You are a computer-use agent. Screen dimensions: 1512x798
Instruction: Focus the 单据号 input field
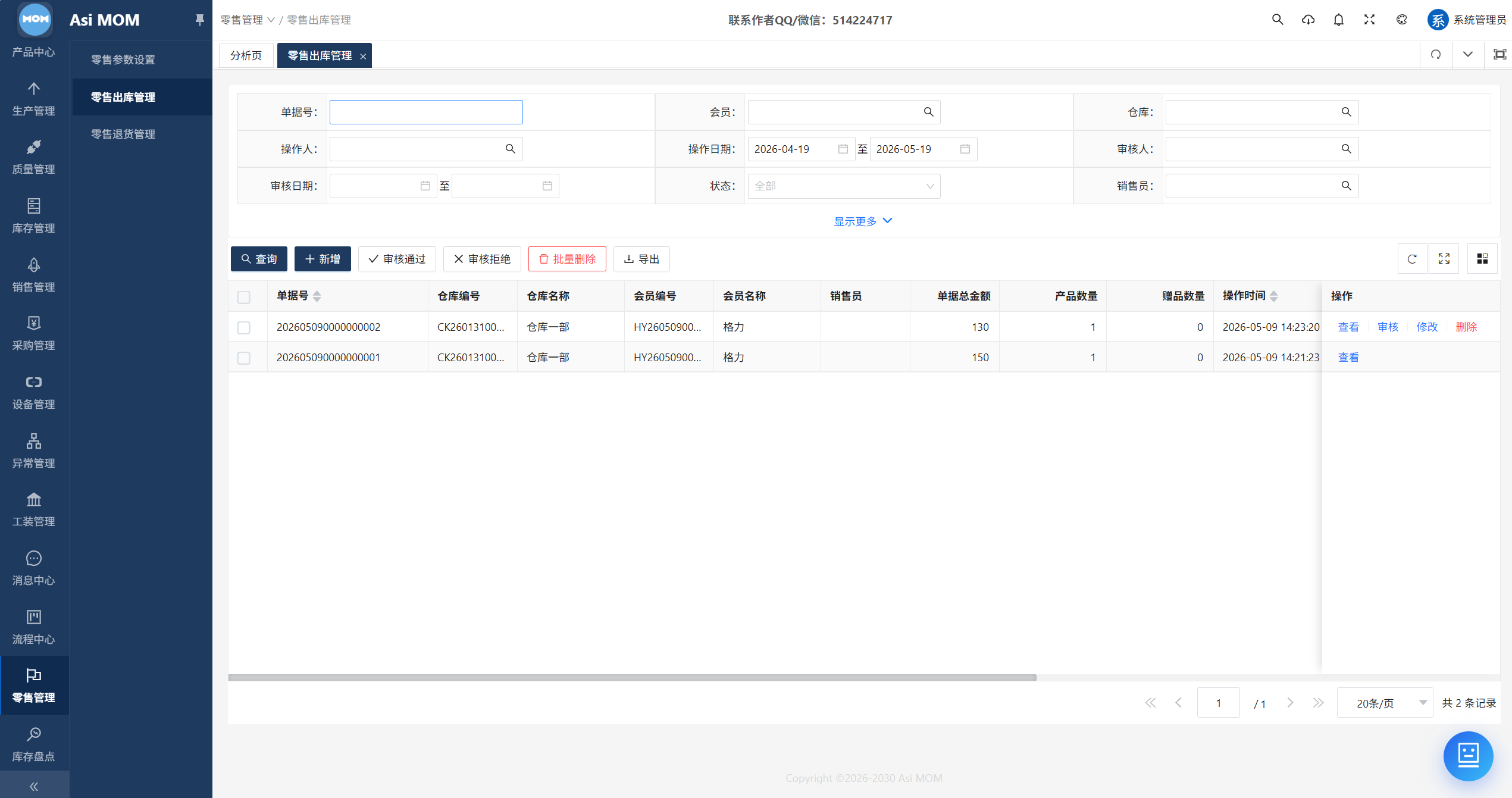coord(426,112)
